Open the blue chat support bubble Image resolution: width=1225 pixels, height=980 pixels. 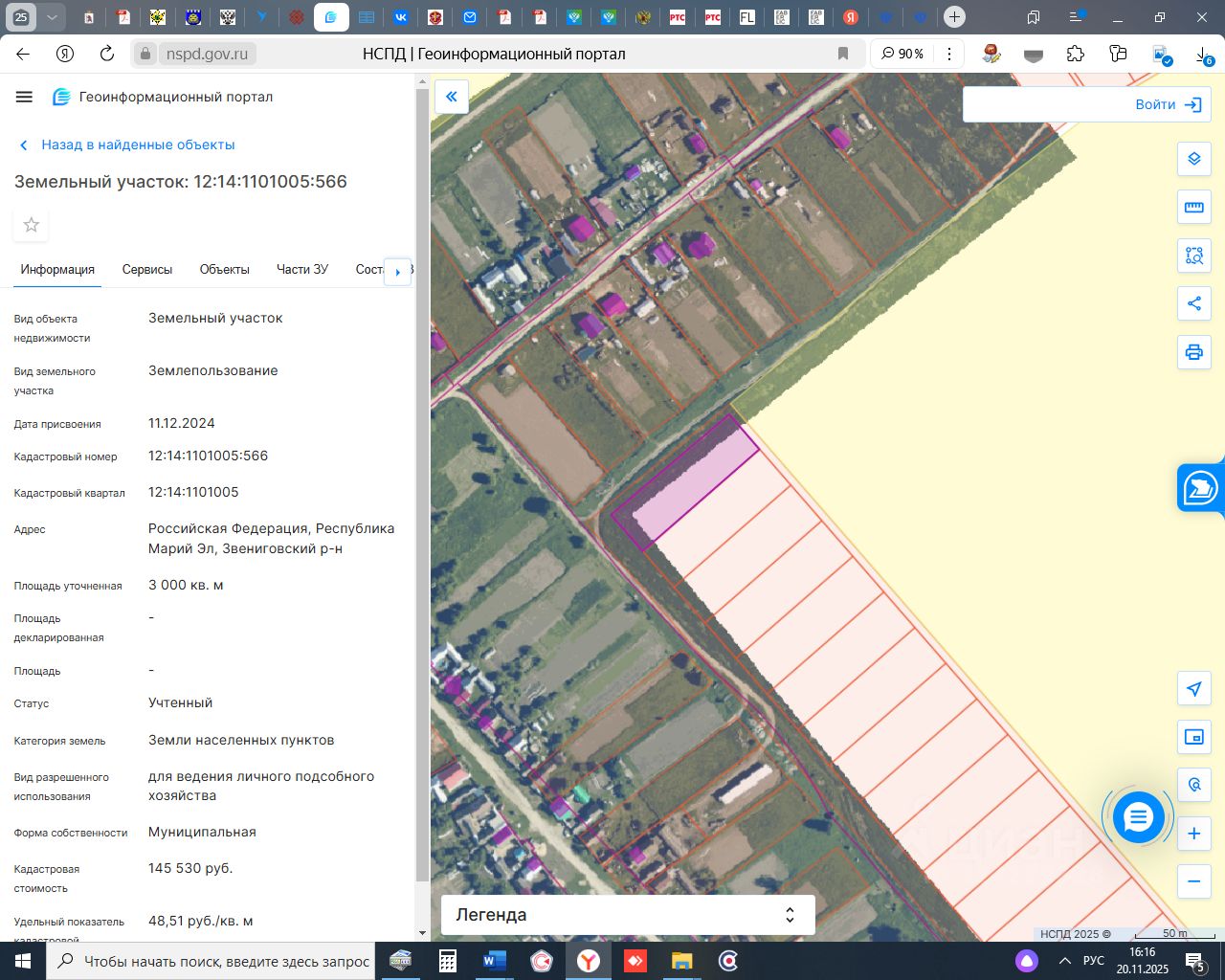pyautogui.click(x=1138, y=817)
